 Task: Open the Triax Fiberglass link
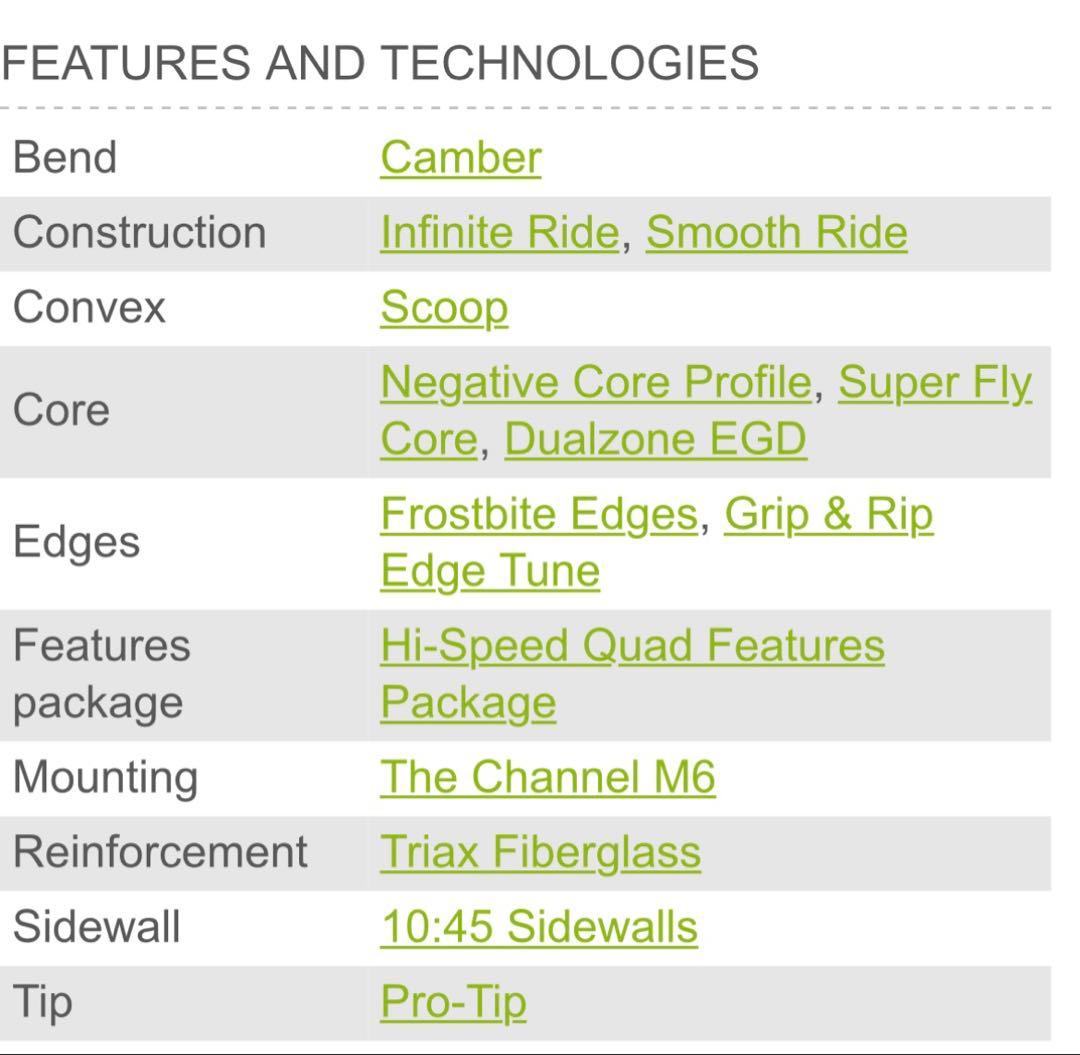(x=540, y=852)
